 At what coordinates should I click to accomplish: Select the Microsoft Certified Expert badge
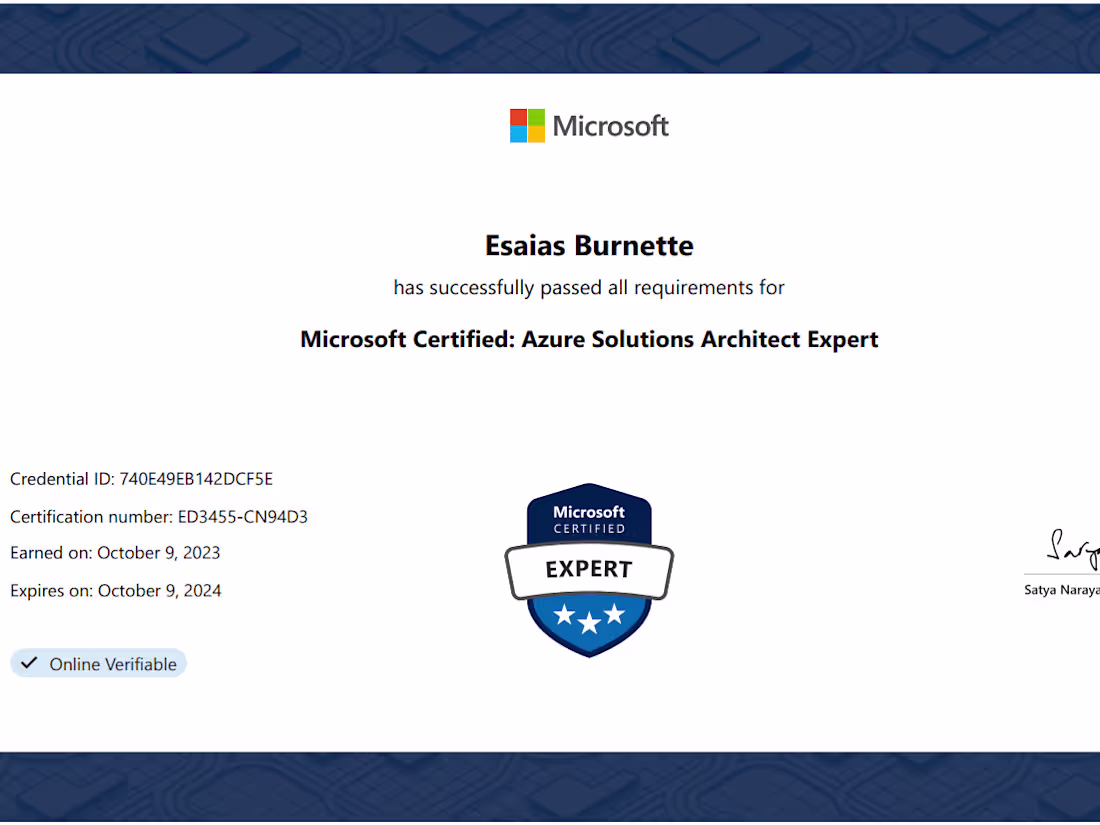coord(589,568)
